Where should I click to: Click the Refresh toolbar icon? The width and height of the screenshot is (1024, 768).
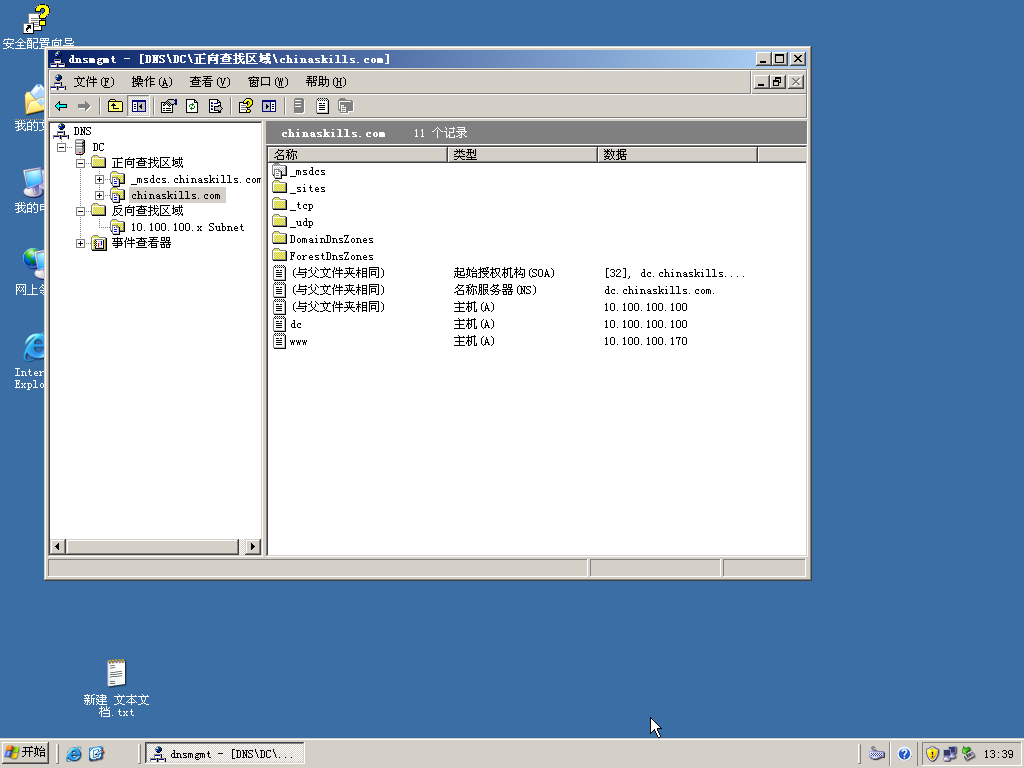click(x=192, y=106)
